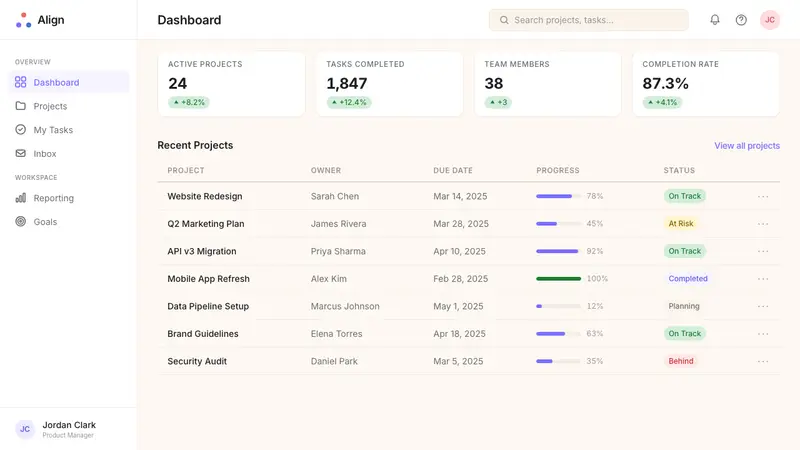Open more options for Brand Guidelines row
Image resolution: width=800 pixels, height=450 pixels.
pyautogui.click(x=763, y=334)
